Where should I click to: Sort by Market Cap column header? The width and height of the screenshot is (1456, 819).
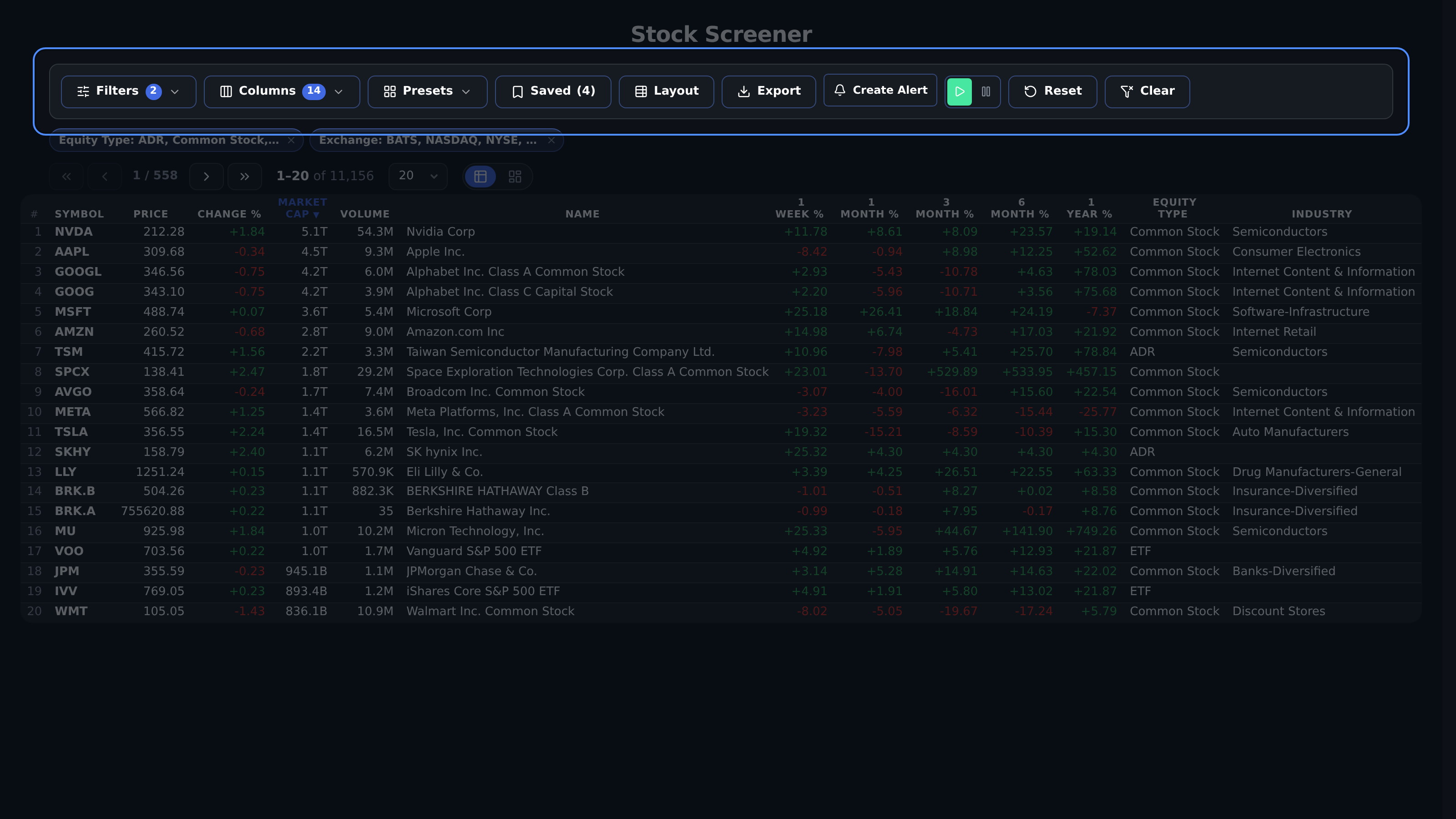coord(303,208)
